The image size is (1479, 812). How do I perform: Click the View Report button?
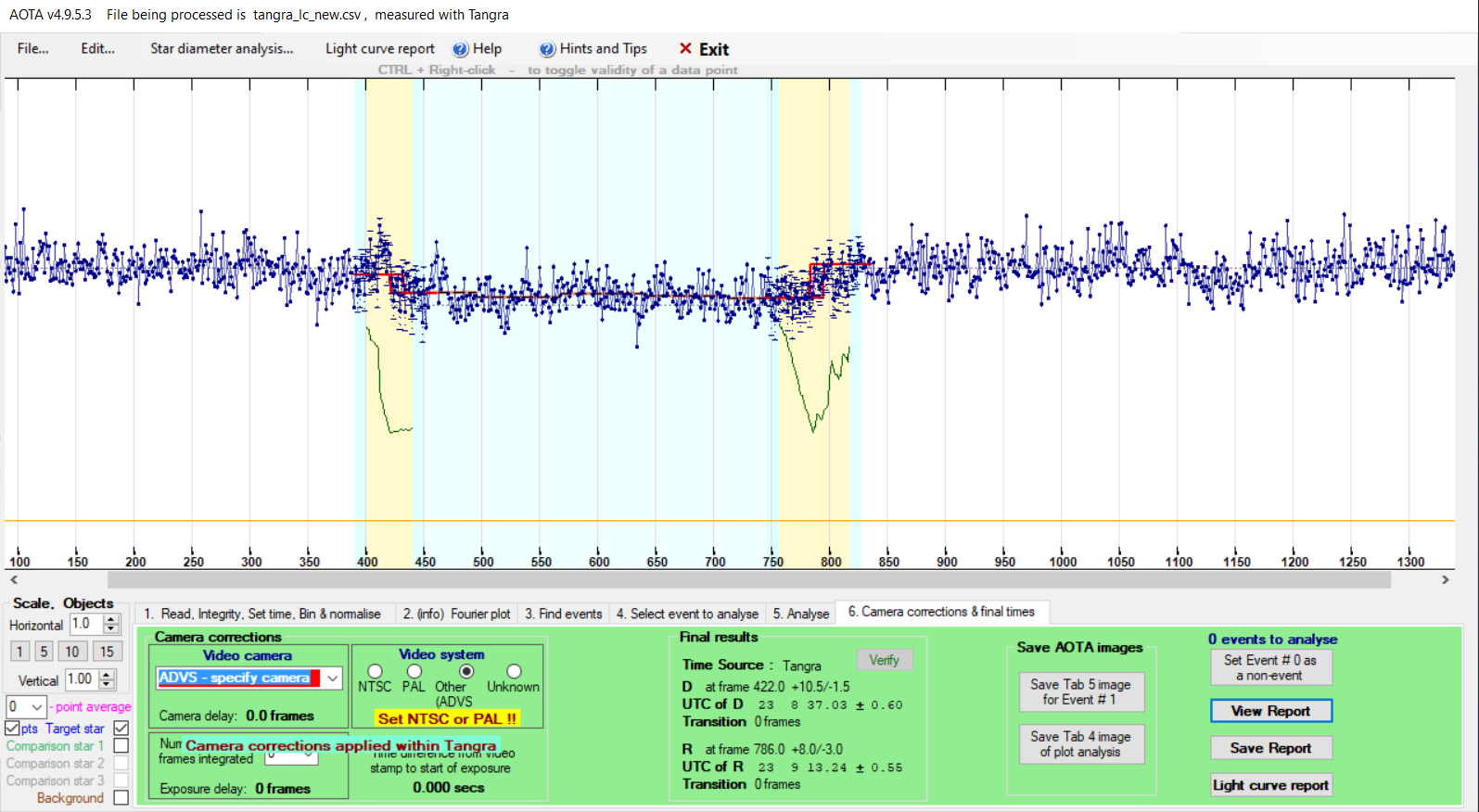click(1270, 711)
